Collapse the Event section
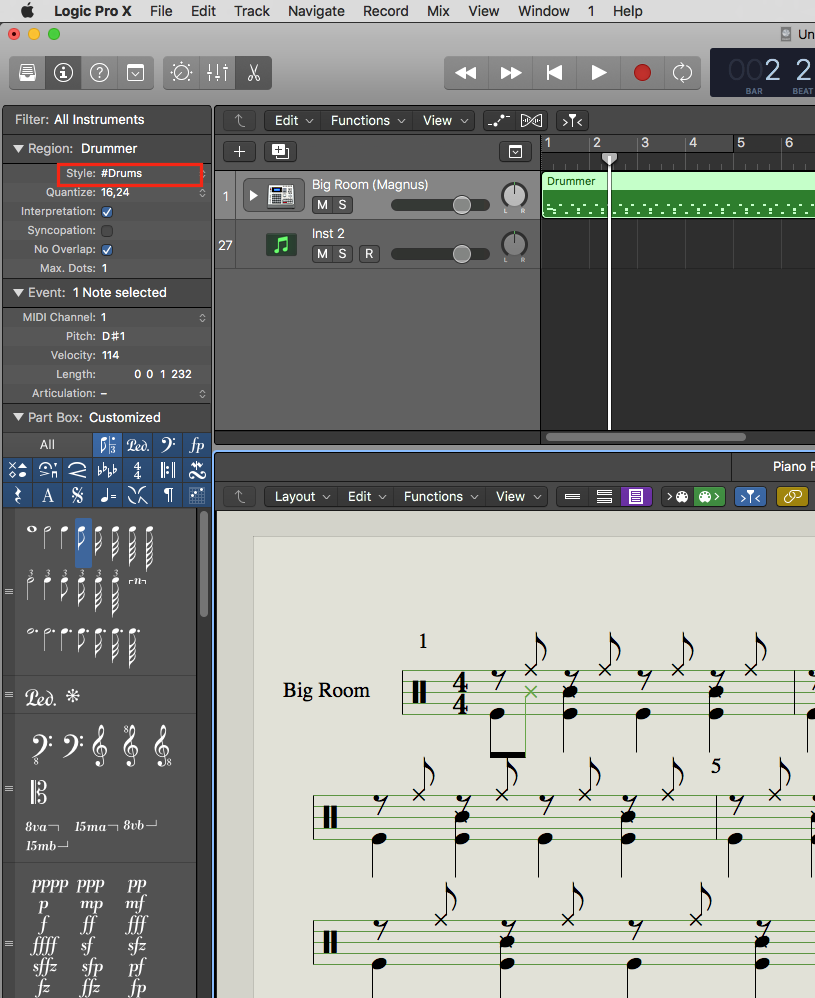Viewport: 815px width, 998px height. coord(18,293)
